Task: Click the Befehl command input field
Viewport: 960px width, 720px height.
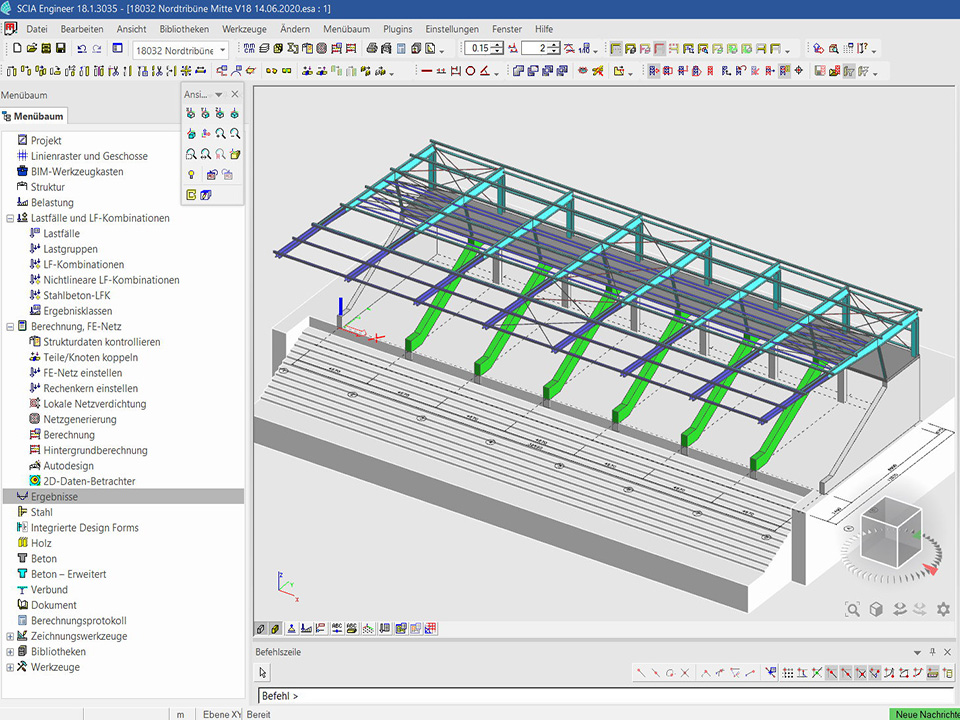Action: click(x=600, y=695)
